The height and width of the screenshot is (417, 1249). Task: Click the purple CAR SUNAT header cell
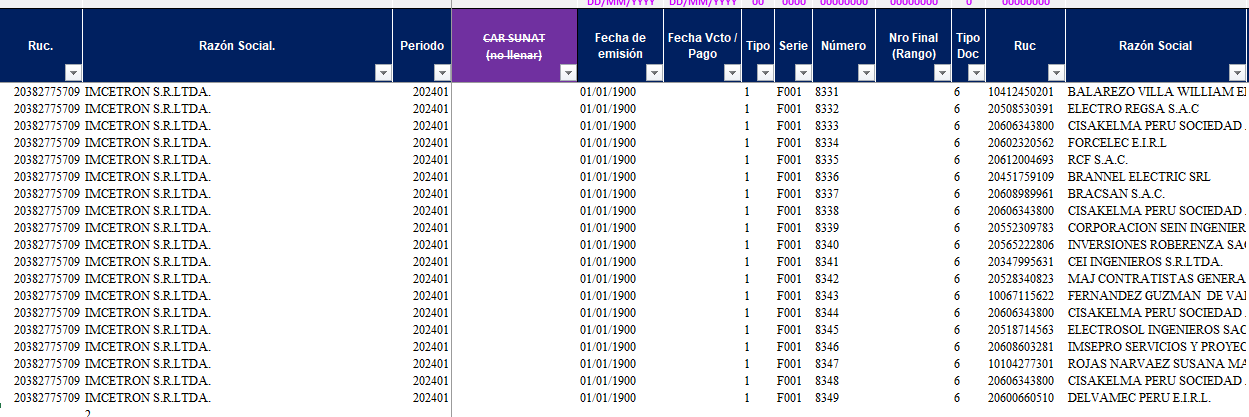tap(514, 46)
